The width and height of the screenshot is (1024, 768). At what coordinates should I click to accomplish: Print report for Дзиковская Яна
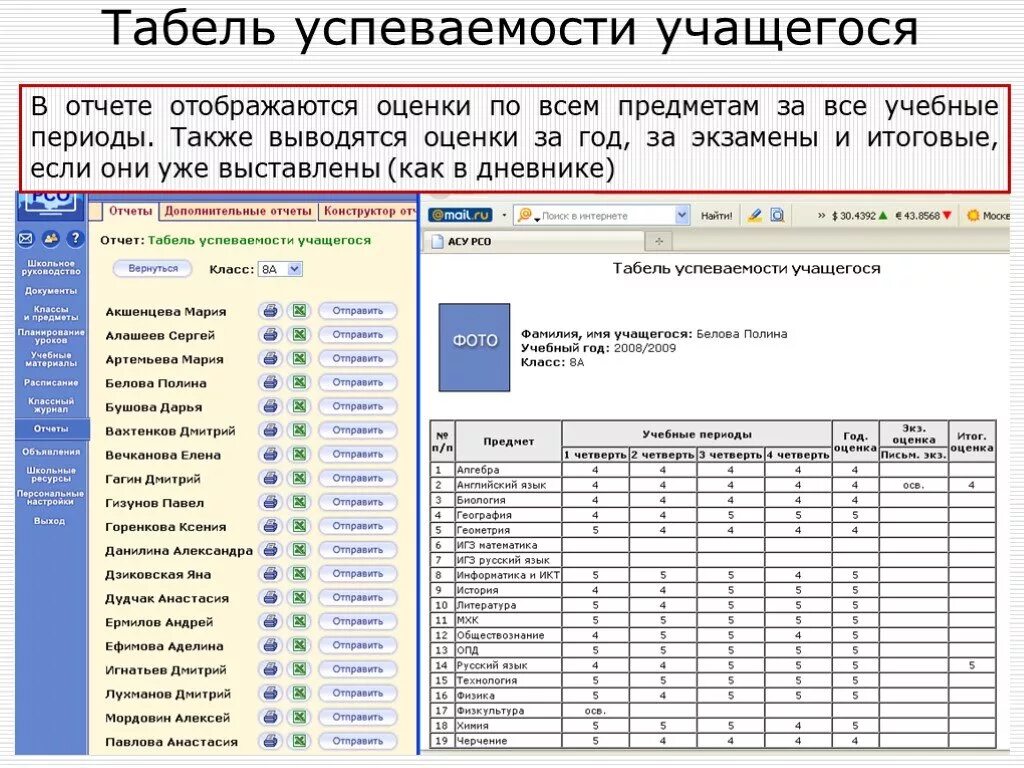click(270, 574)
